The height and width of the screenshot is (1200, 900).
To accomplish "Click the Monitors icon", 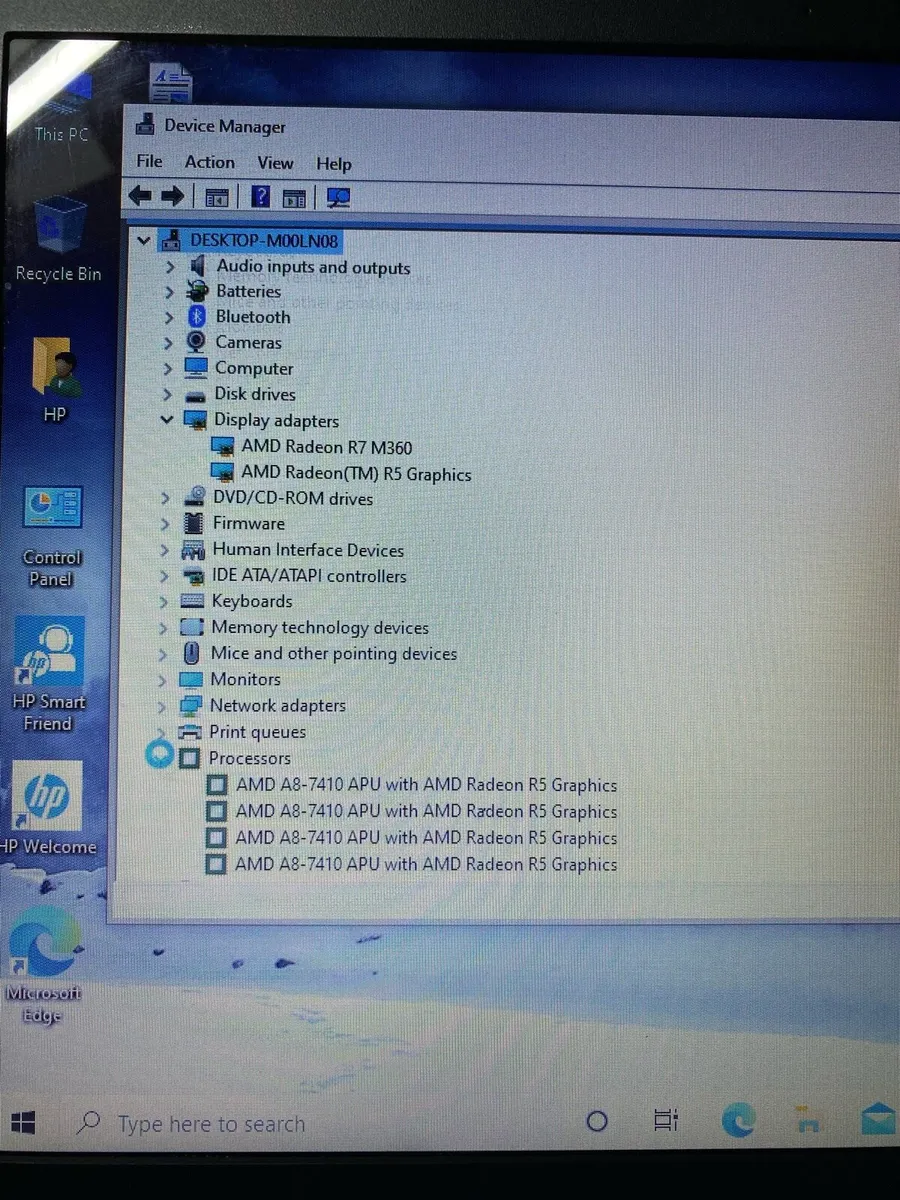I will point(190,680).
